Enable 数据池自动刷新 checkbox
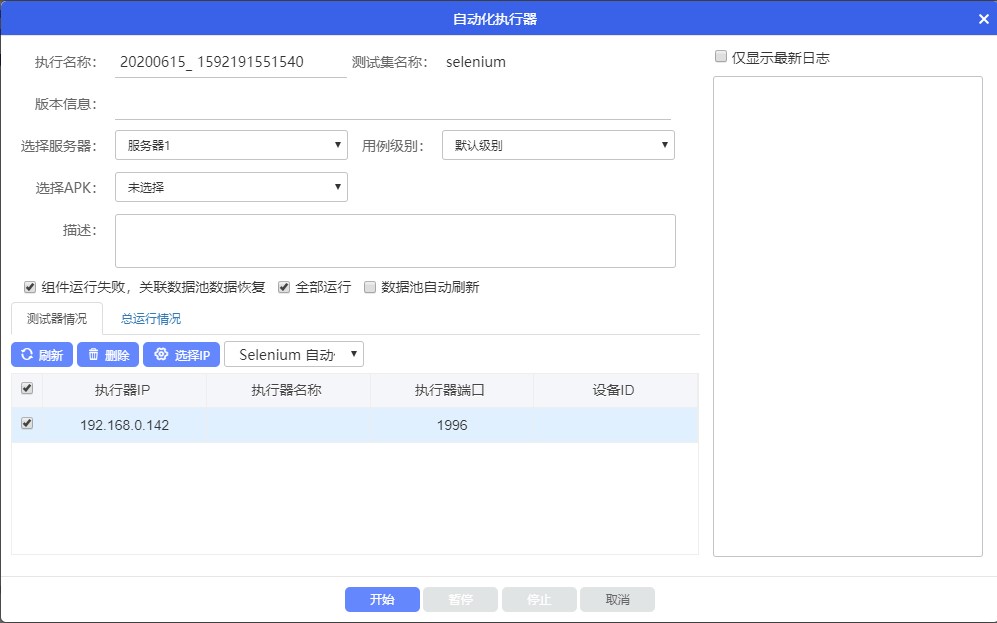This screenshot has height=623, width=997. pyautogui.click(x=370, y=287)
